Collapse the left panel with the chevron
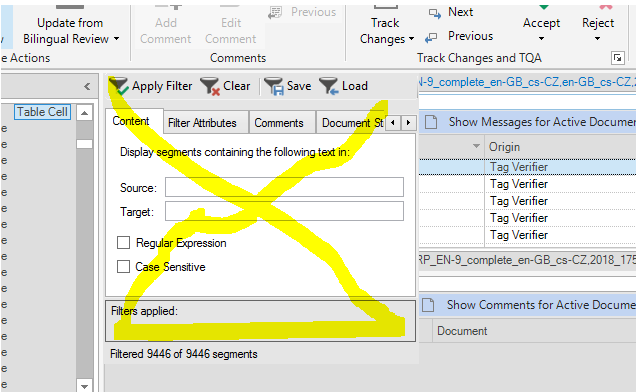Image resolution: width=636 pixels, height=392 pixels. 87,86
